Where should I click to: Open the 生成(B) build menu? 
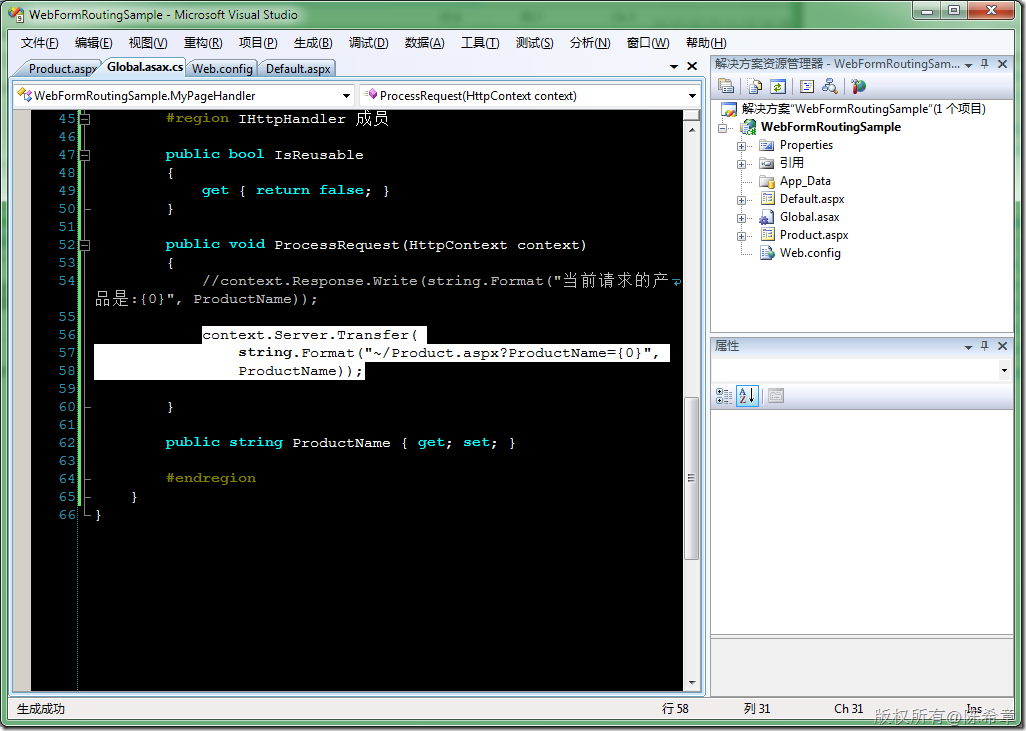click(313, 43)
